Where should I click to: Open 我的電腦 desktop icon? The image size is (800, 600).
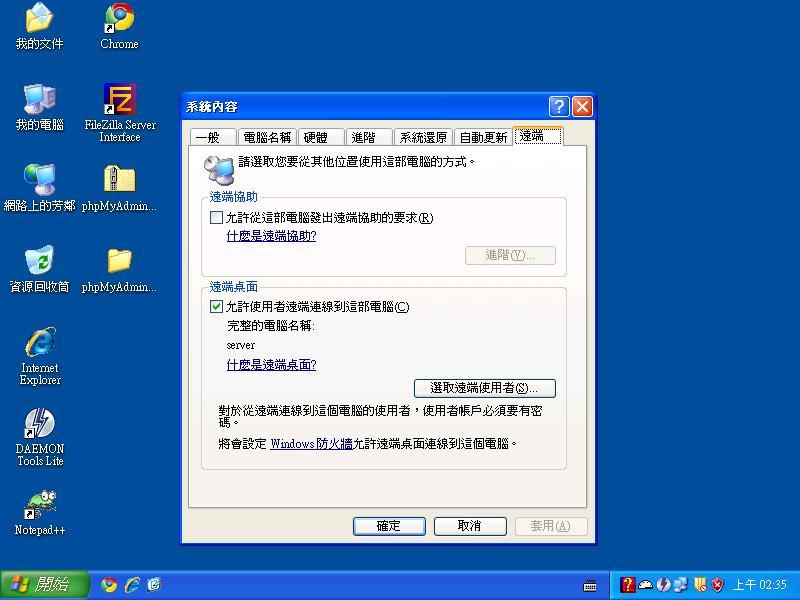[x=40, y=101]
